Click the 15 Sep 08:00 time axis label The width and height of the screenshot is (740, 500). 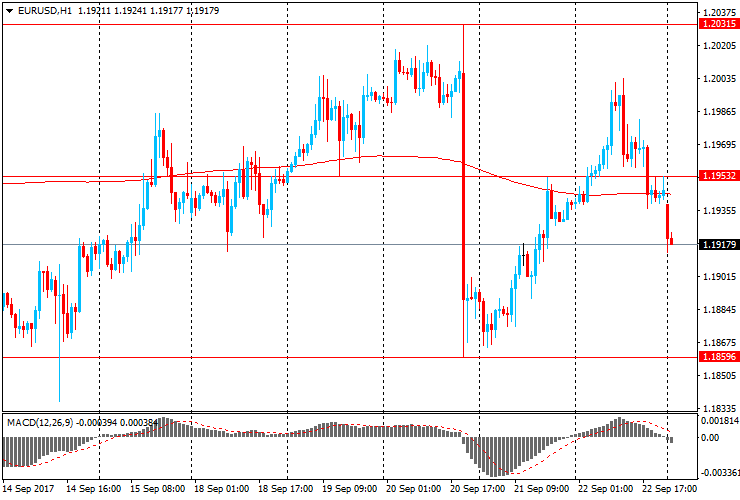[157, 489]
